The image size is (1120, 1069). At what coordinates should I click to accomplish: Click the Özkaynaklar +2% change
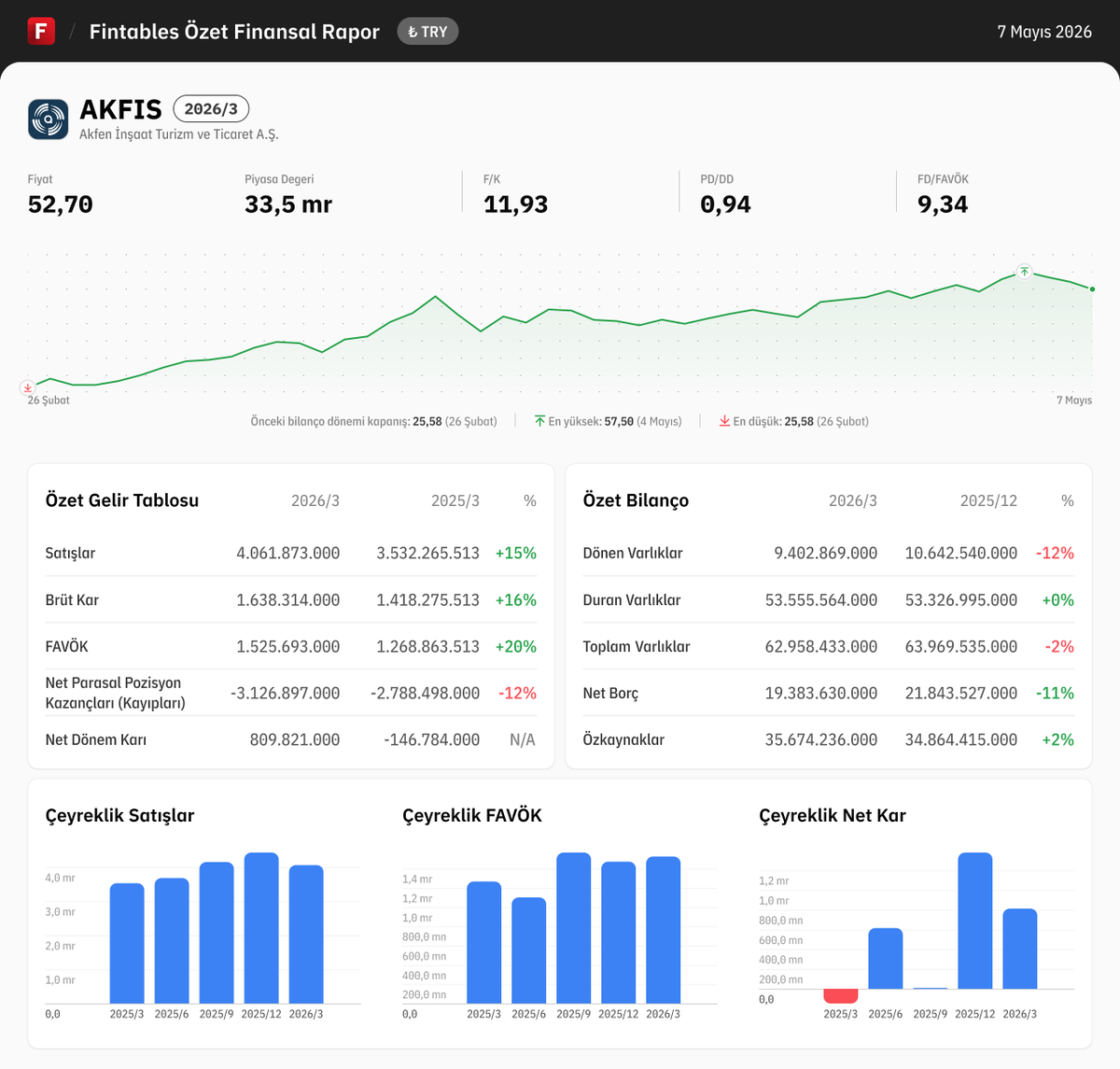coord(1057,739)
